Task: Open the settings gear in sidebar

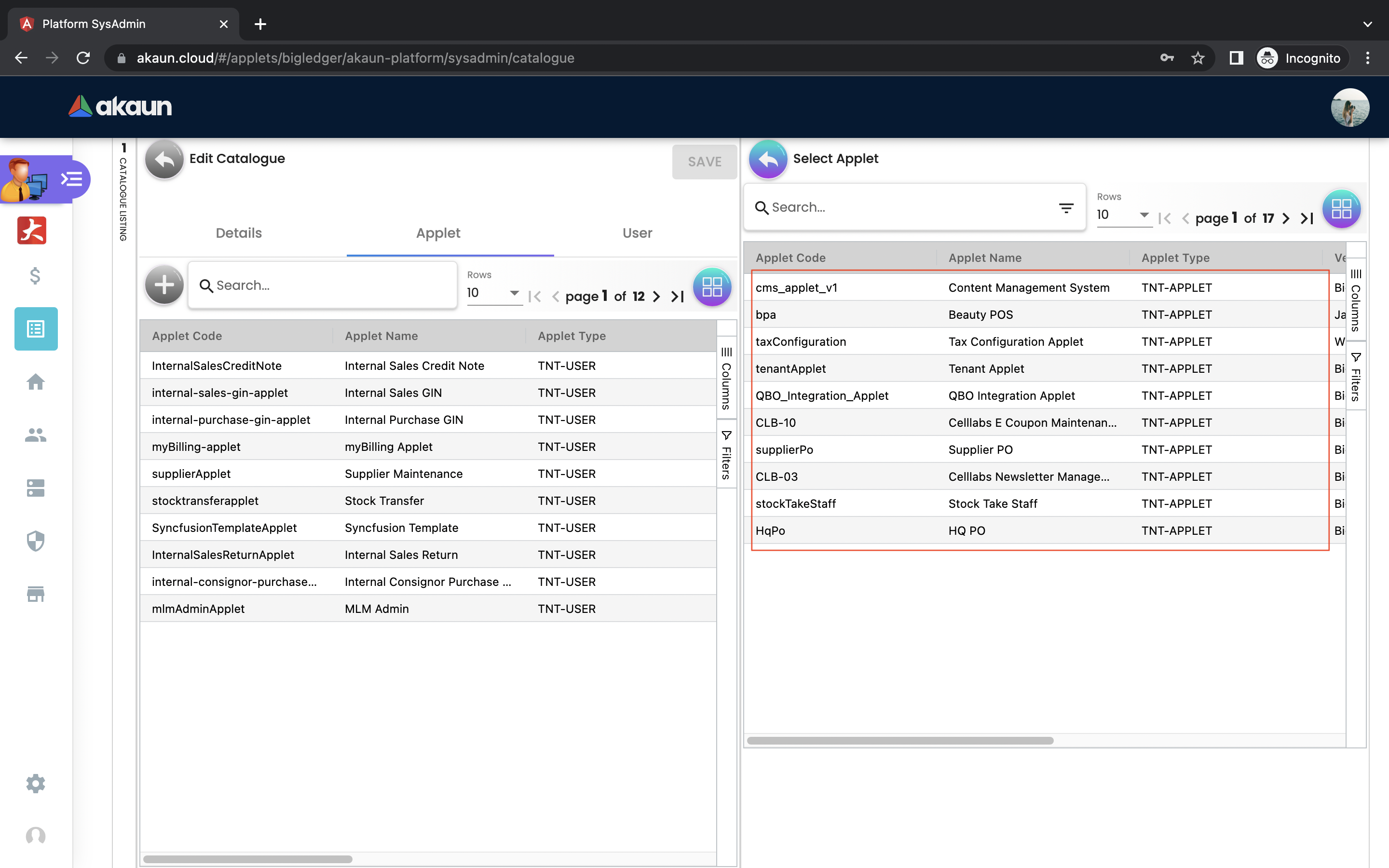Action: point(36,784)
